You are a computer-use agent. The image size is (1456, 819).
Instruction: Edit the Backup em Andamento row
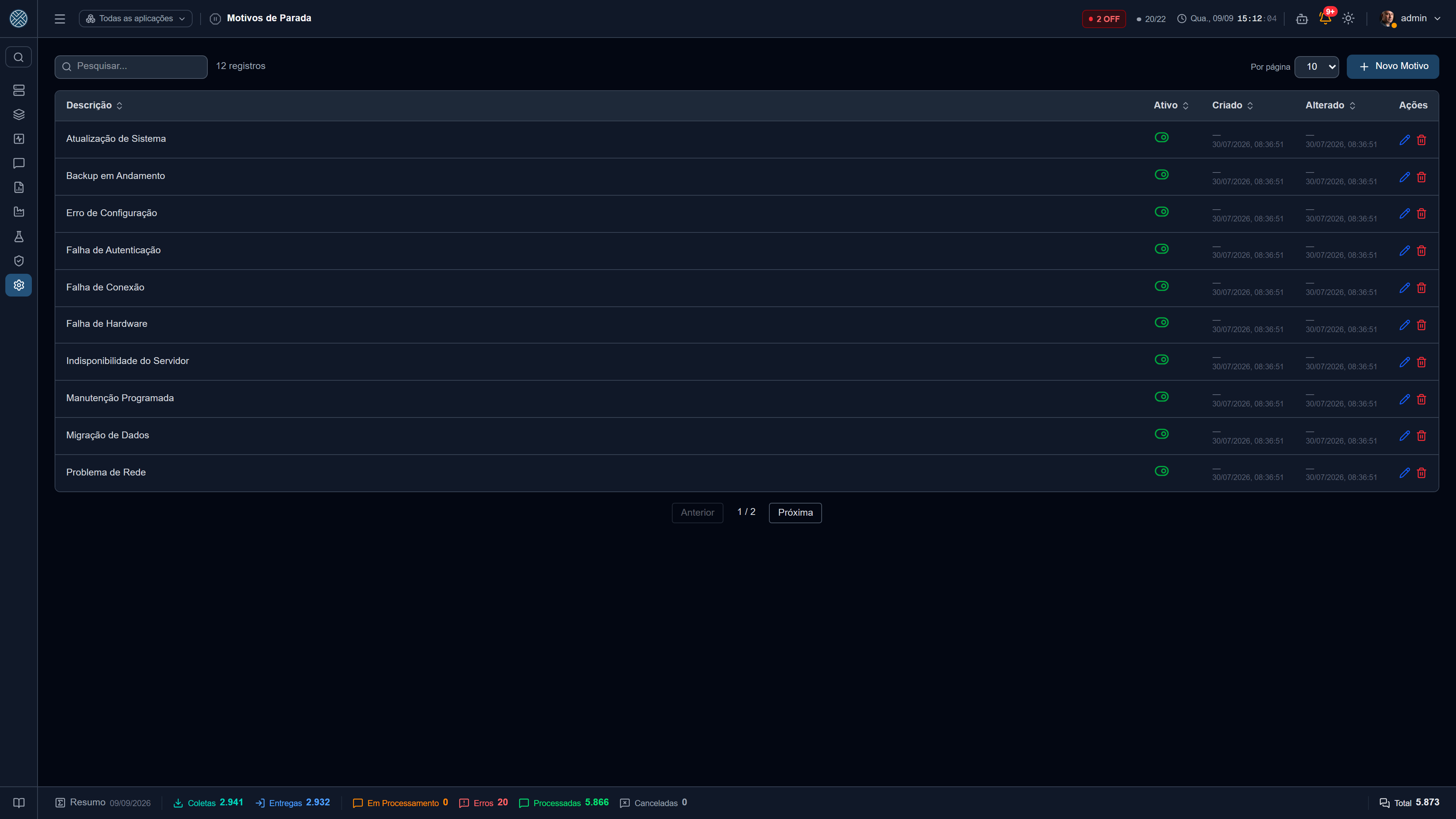coord(1404,177)
